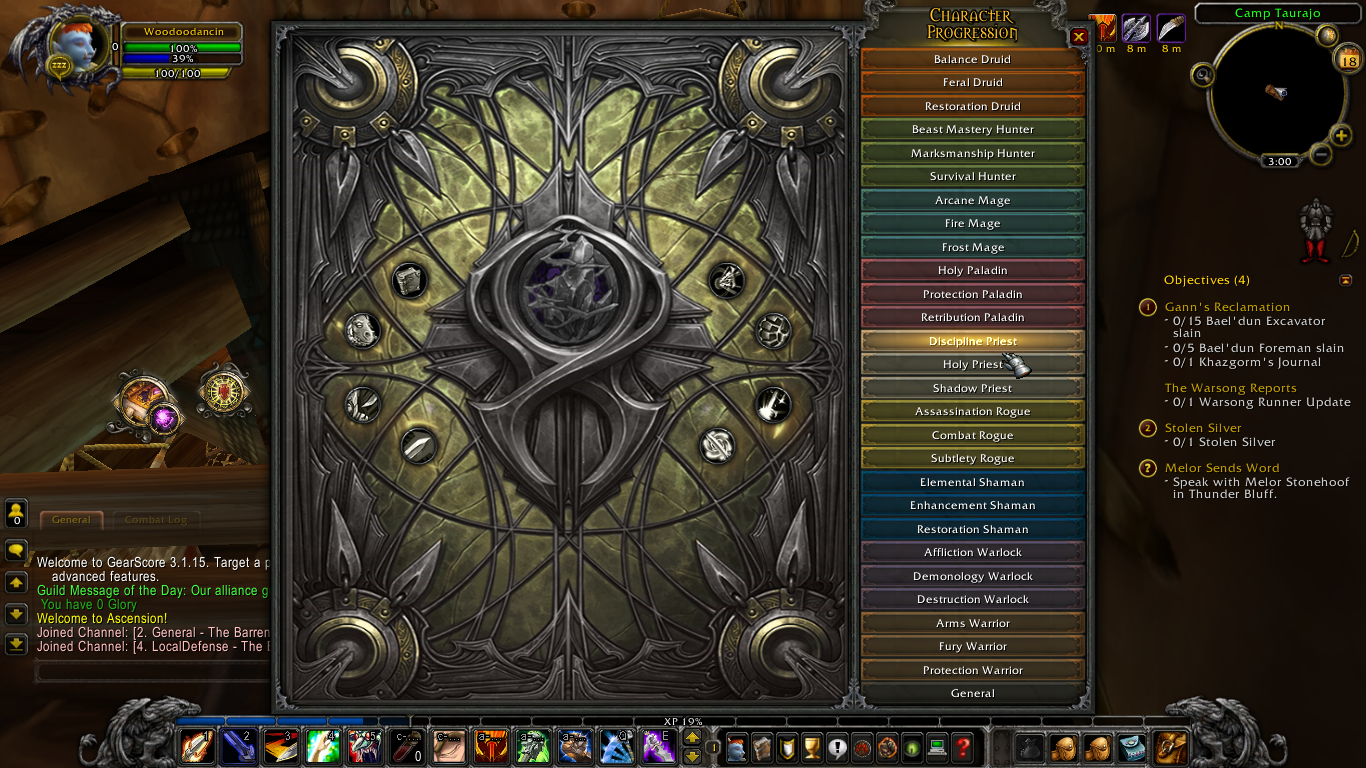Open the quest log exclamation icon
Image resolution: width=1366 pixels, height=768 pixels.
coord(837,747)
